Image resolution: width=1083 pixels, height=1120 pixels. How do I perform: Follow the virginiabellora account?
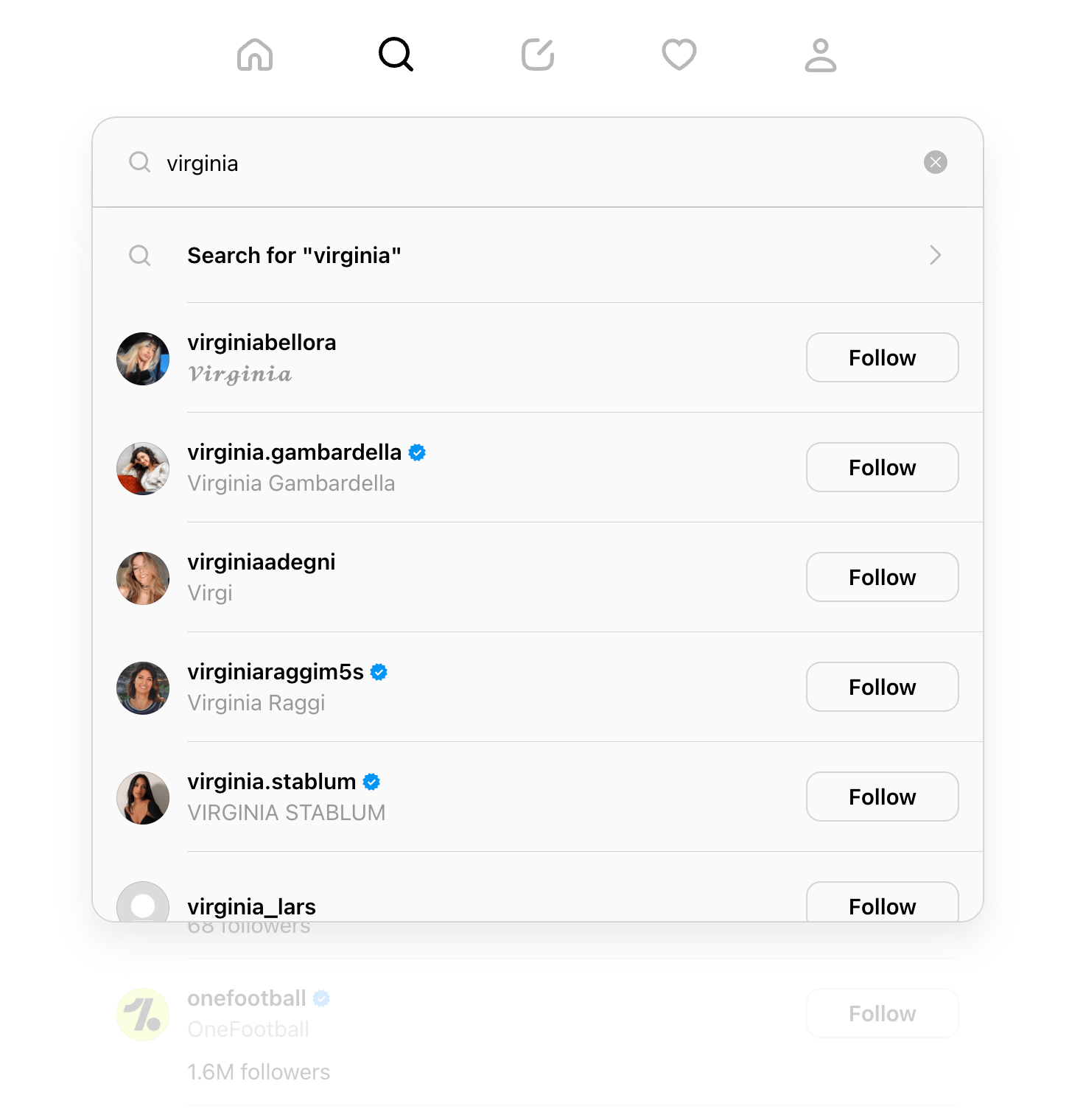pos(882,358)
